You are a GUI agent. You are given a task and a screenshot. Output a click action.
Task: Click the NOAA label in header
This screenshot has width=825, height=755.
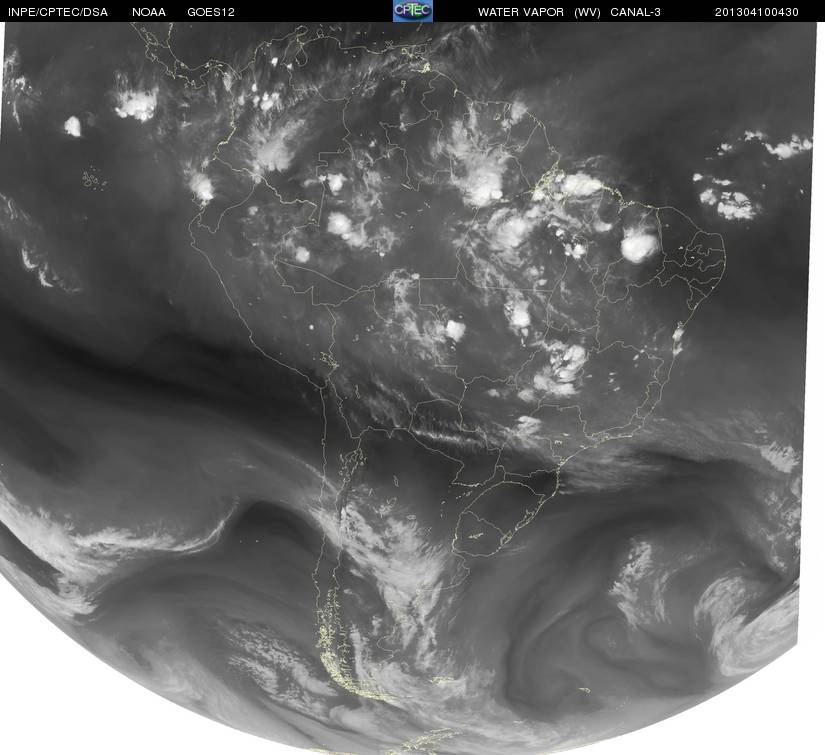point(149,12)
